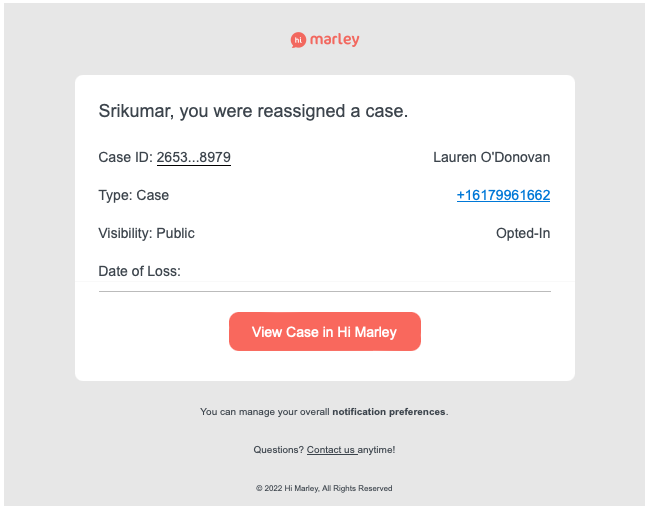Open the notification preferences link
This screenshot has height=511, width=649.
(389, 412)
